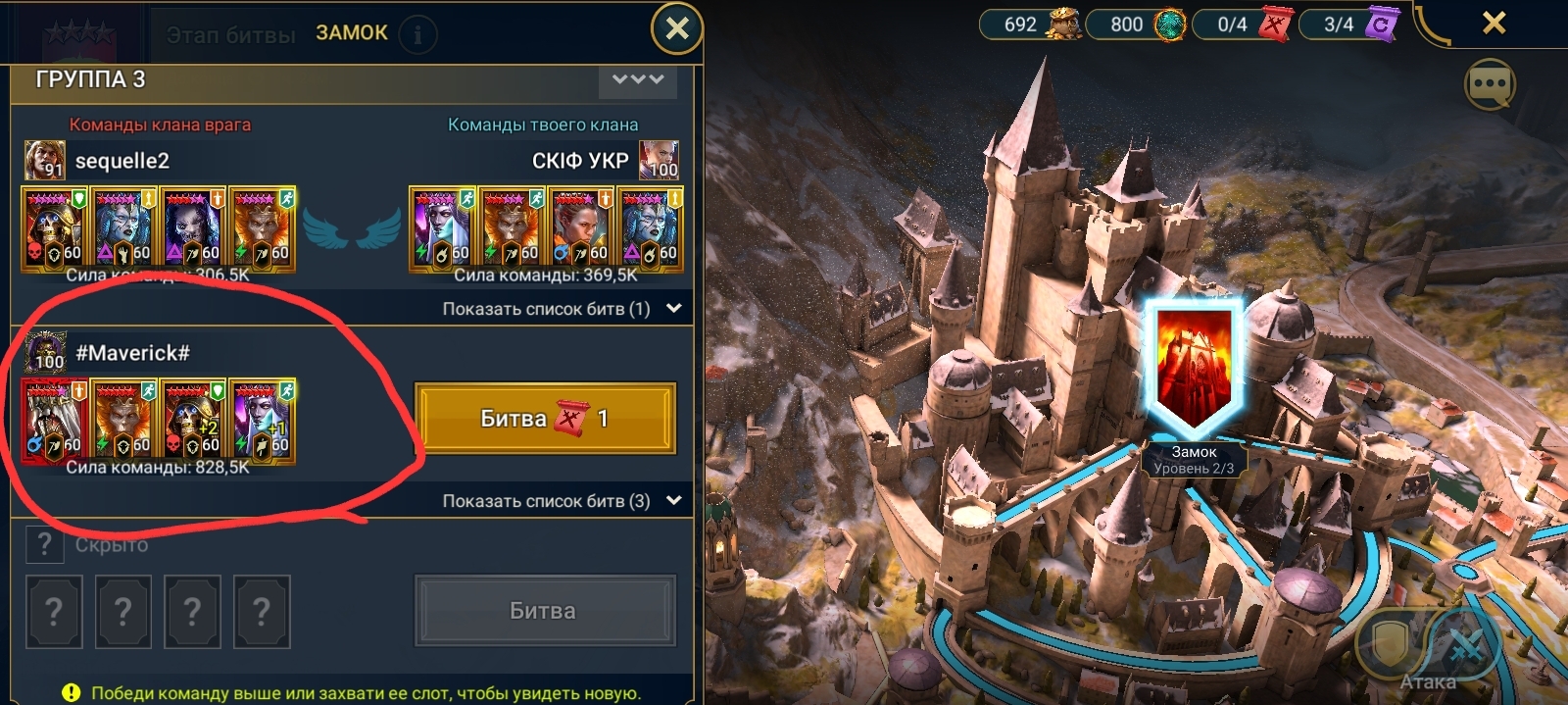Tap the shield defense mode icon
The width and height of the screenshot is (1568, 705).
tap(1392, 644)
